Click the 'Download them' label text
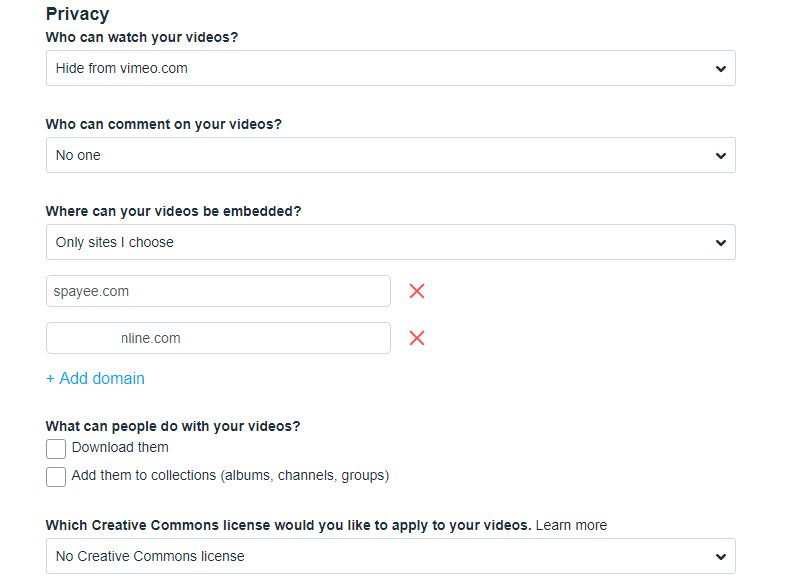The height and width of the screenshot is (579, 798). tap(120, 448)
